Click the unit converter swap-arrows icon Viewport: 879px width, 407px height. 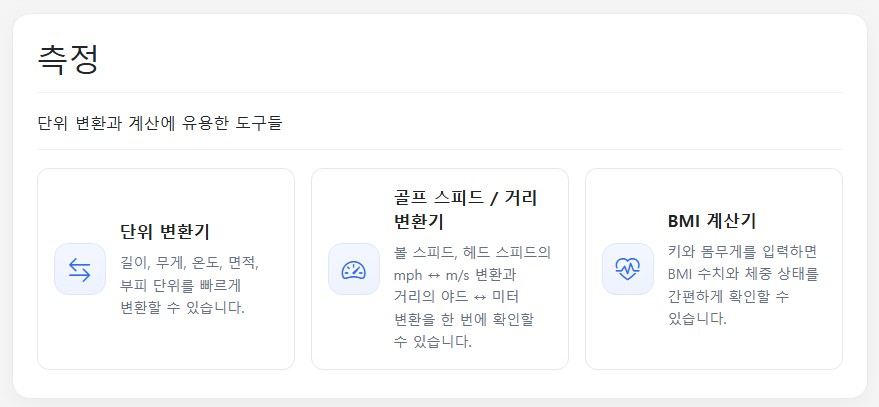[80, 269]
